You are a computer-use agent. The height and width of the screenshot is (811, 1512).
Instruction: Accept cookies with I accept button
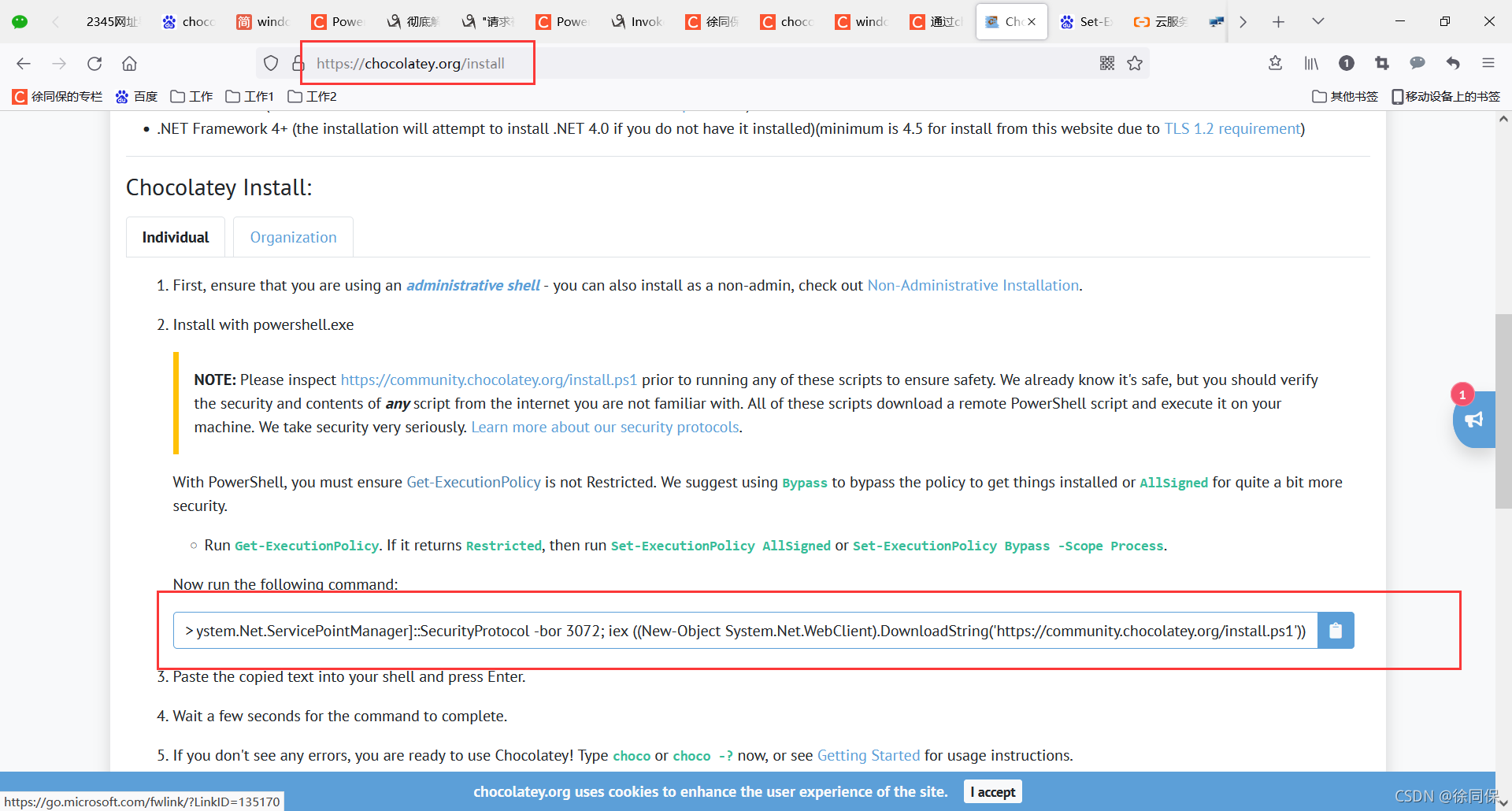(993, 792)
